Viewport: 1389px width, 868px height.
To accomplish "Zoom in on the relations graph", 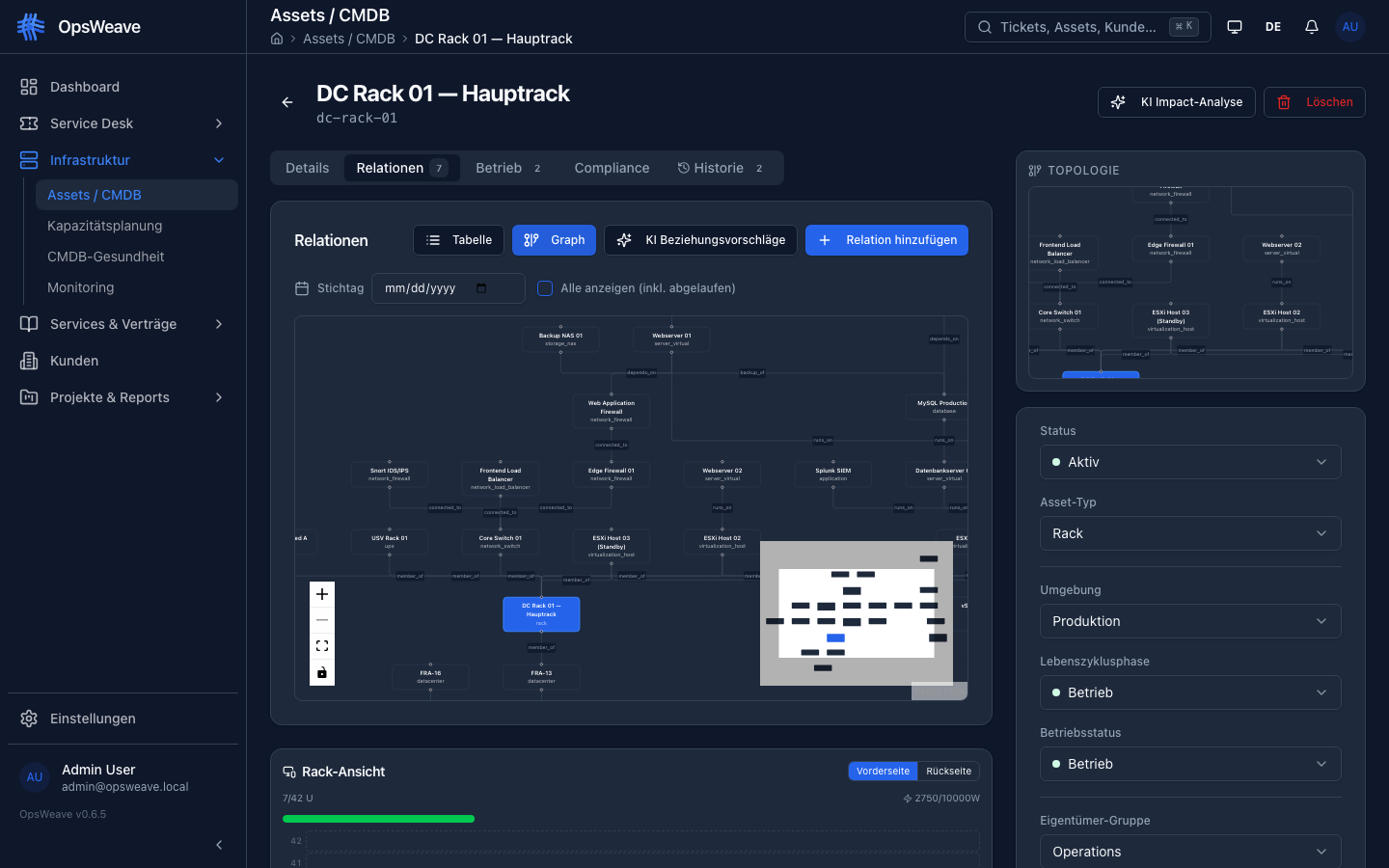I will click(x=322, y=594).
